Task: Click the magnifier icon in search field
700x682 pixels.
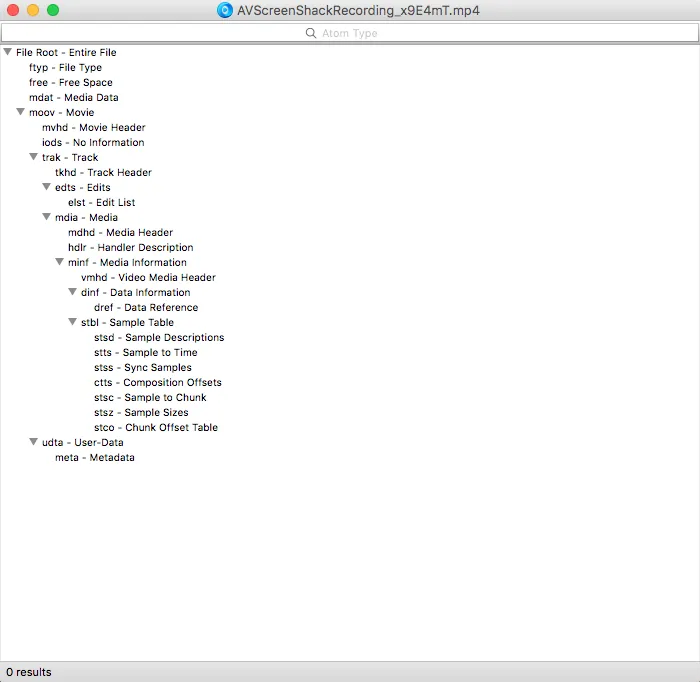Action: coord(311,33)
